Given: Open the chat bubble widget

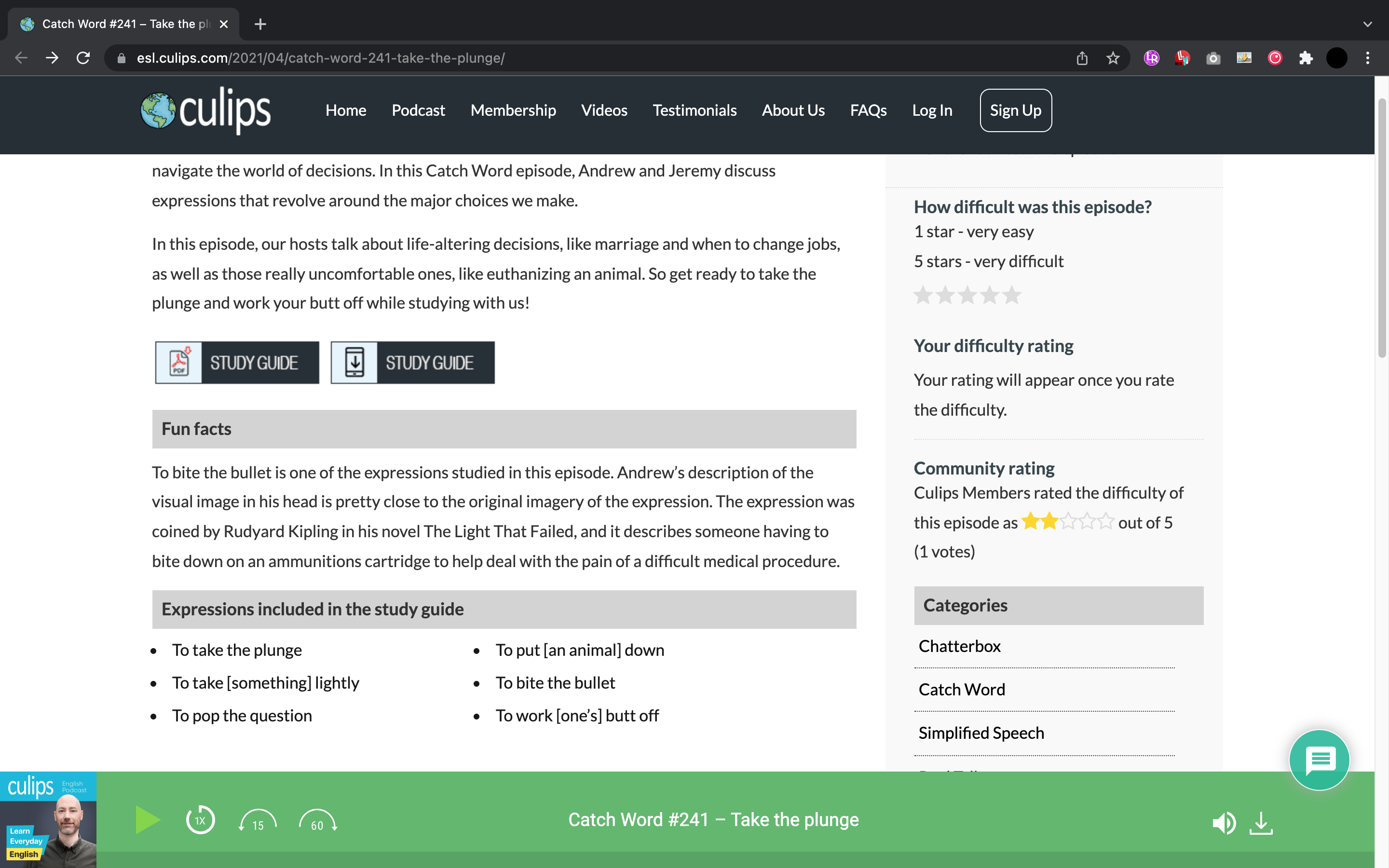Looking at the screenshot, I should coord(1319,760).
